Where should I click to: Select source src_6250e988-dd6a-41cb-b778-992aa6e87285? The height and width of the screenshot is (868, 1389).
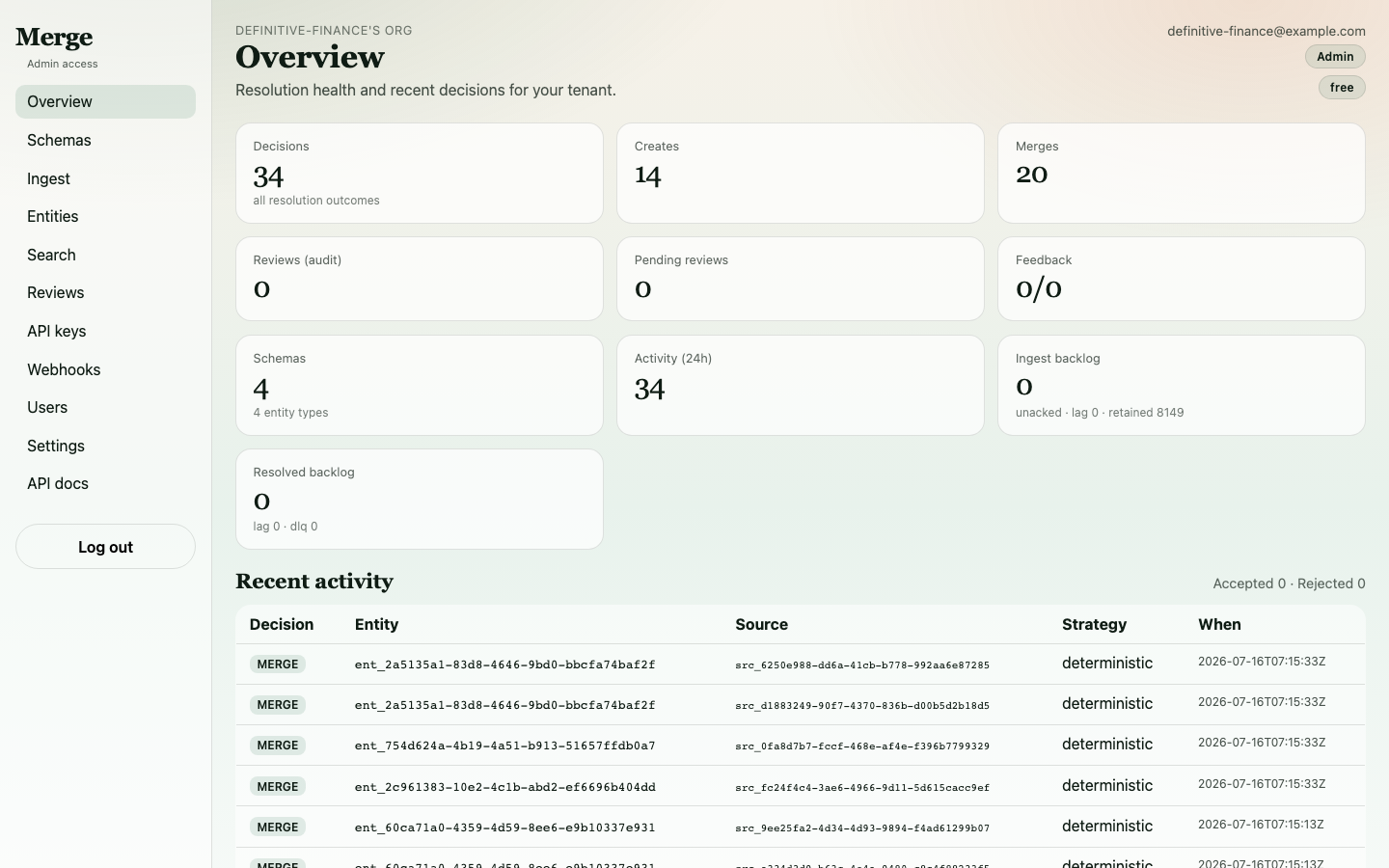[x=862, y=665]
